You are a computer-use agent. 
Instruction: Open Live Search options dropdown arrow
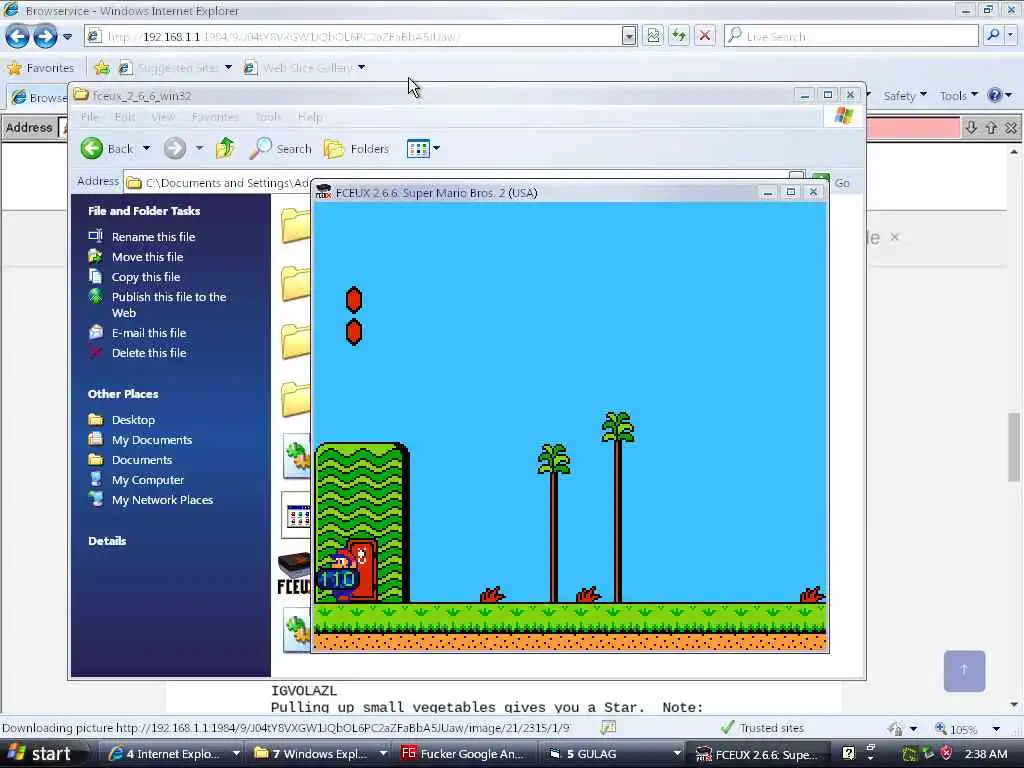(1012, 35)
